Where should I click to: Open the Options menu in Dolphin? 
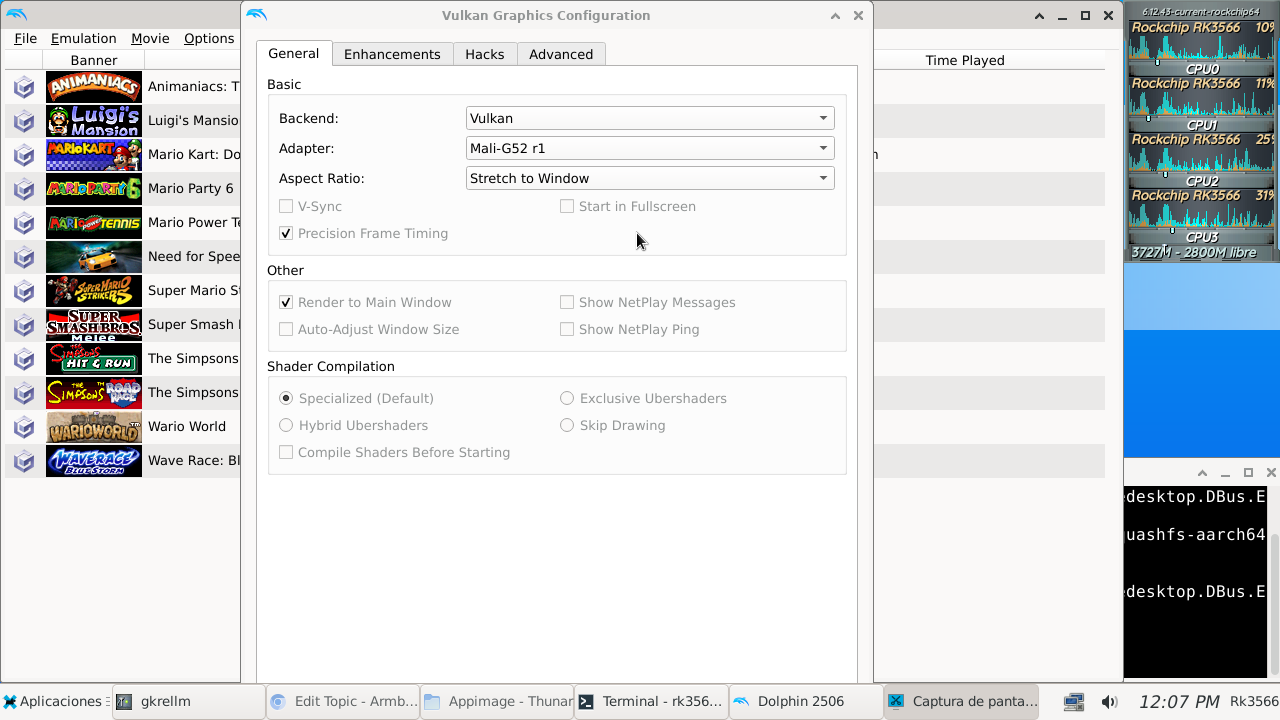[x=209, y=38]
